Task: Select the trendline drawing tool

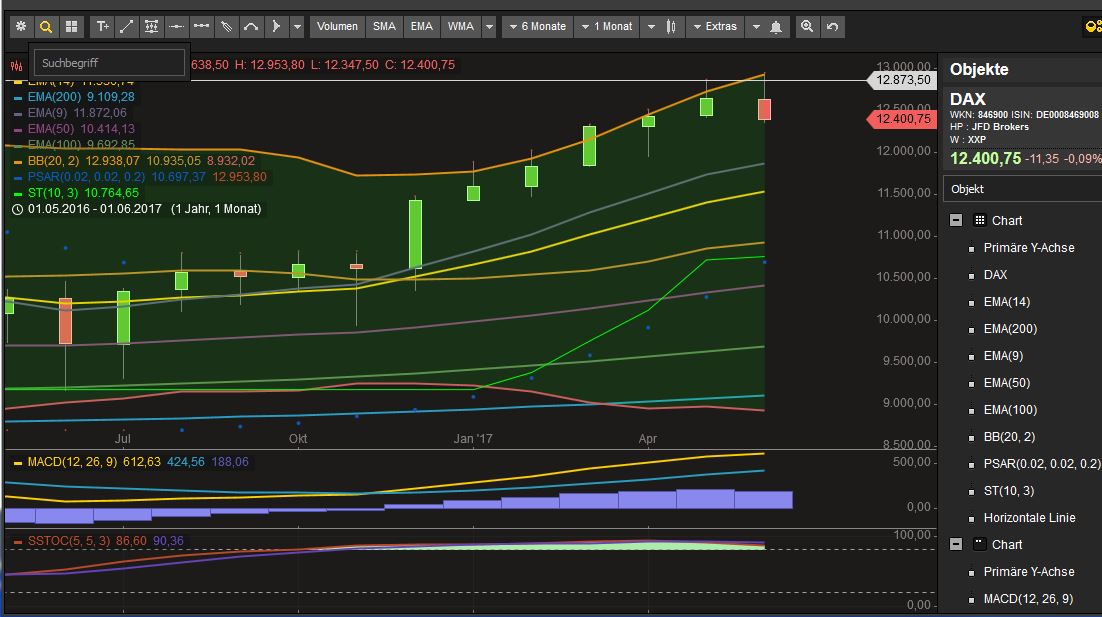Action: point(126,27)
